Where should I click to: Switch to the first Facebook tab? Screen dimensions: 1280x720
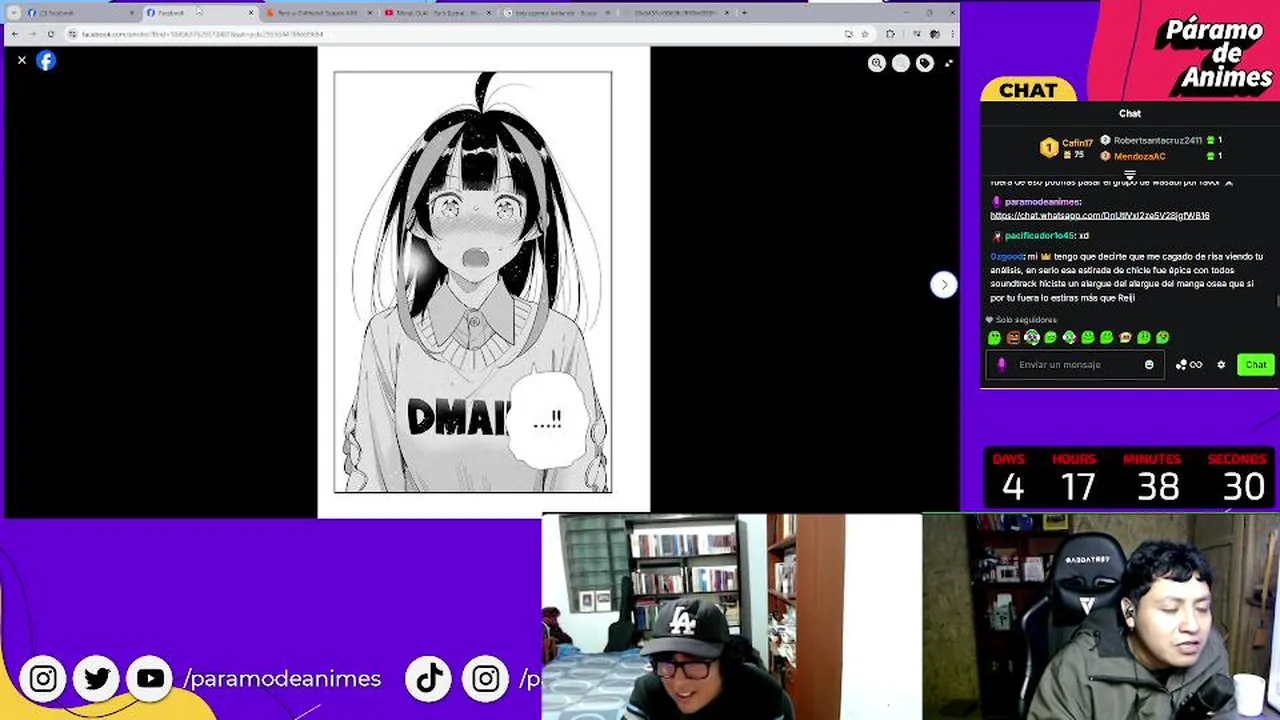pos(80,13)
